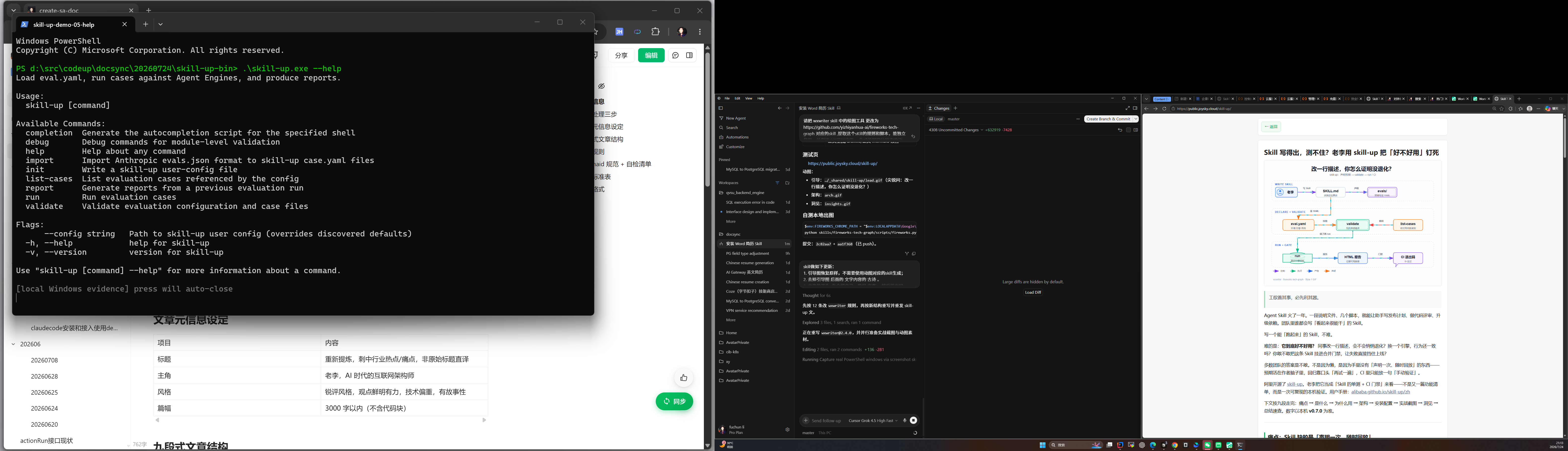
Task: Click browser reload icon in Edge window
Action: [x=1164, y=109]
